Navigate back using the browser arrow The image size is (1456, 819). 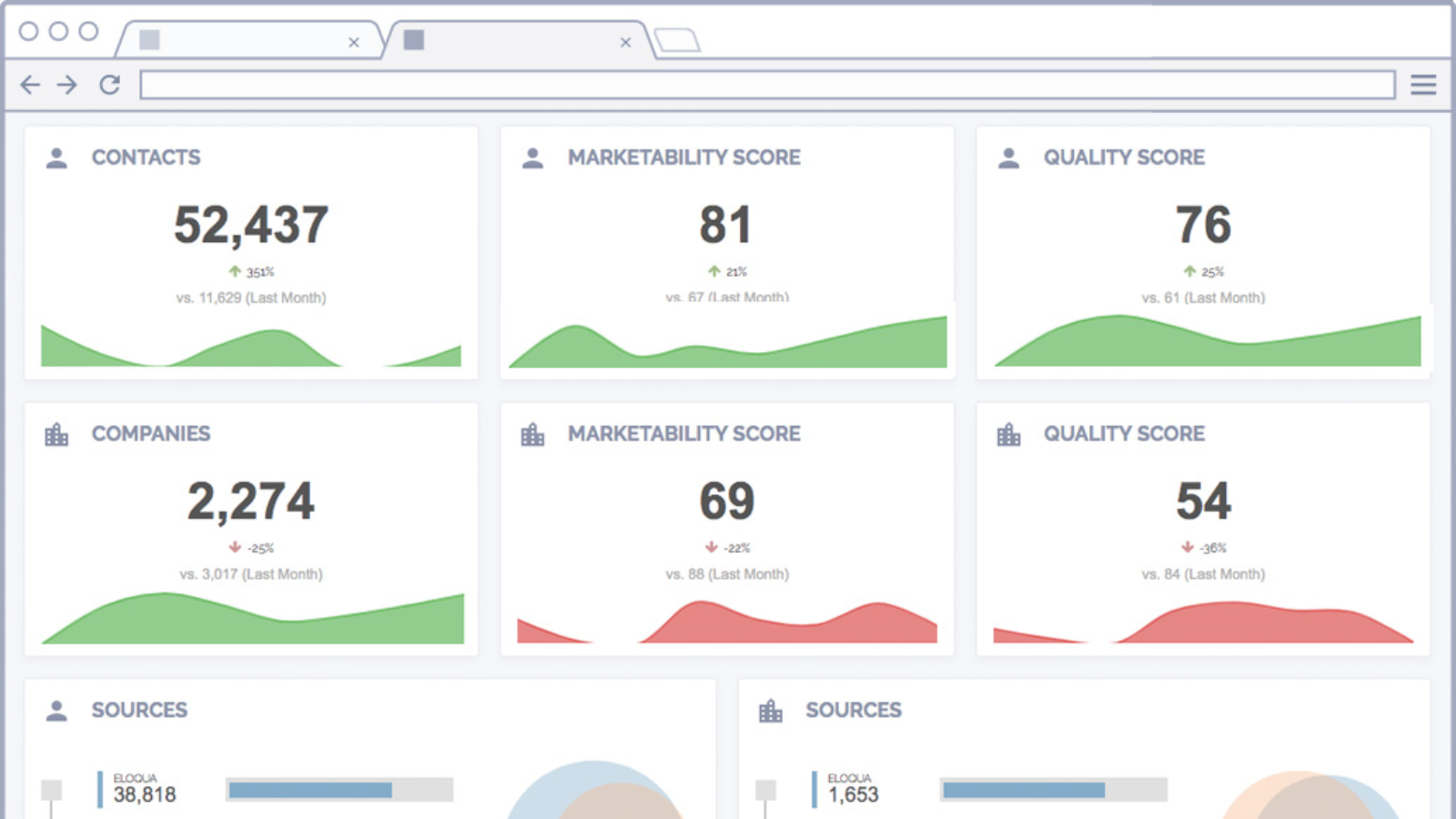pyautogui.click(x=30, y=85)
